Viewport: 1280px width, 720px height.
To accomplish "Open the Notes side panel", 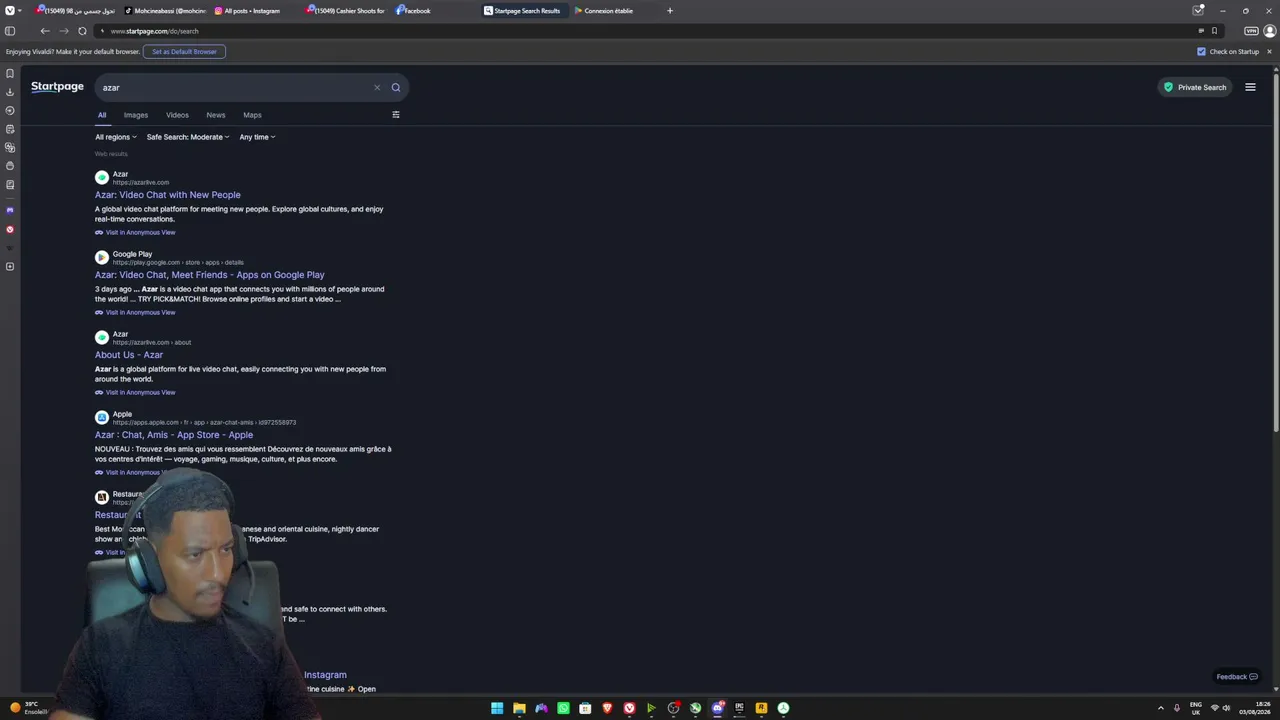I will click(10, 129).
